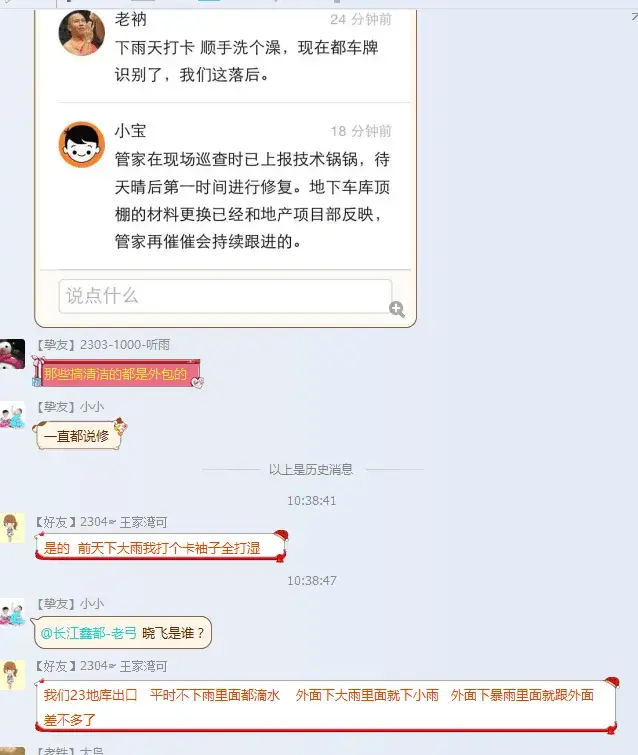The height and width of the screenshot is (755, 638).
Task: Focus the 说点什么 comment input box
Action: tap(225, 296)
